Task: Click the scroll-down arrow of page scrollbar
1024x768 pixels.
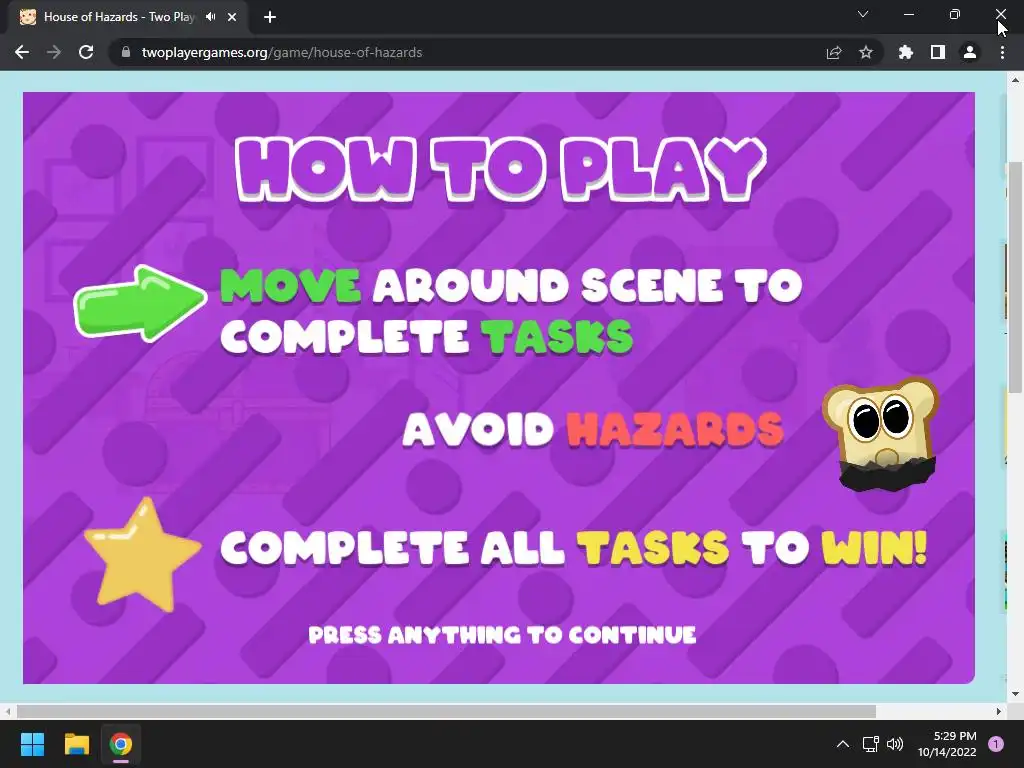Action: tap(1015, 694)
